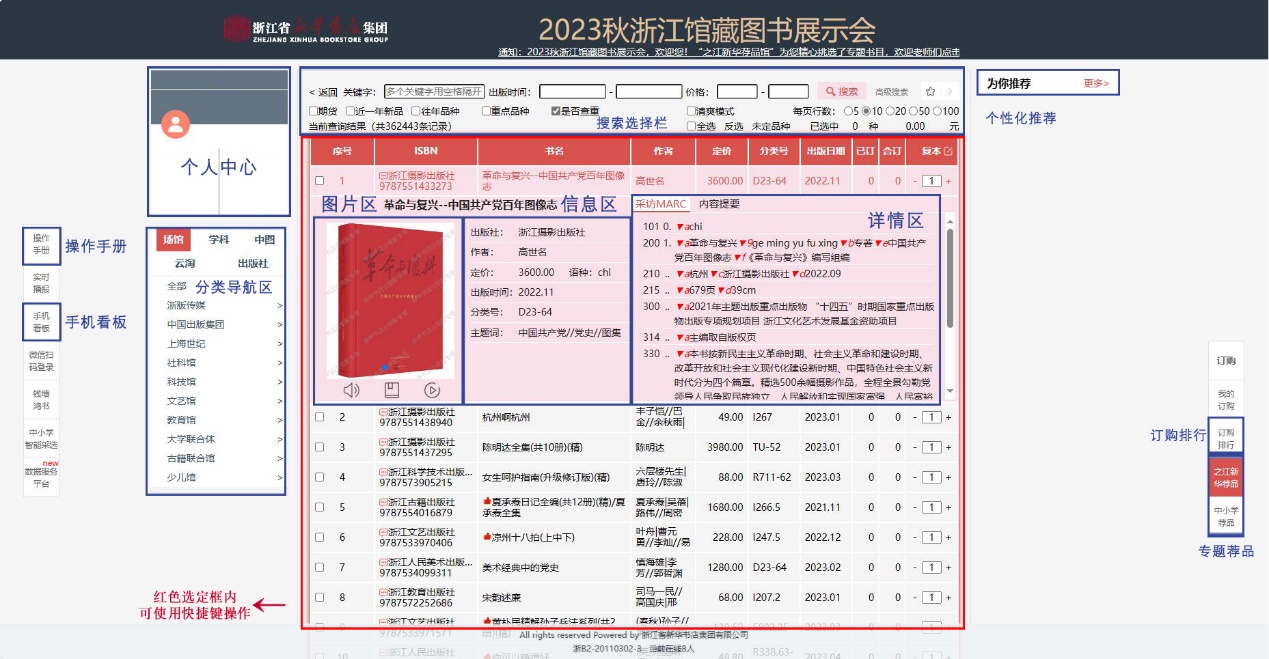Viewport: 1269px width, 659px height.
Task: Toggle the 是否查重 checkbox
Action: pos(556,111)
